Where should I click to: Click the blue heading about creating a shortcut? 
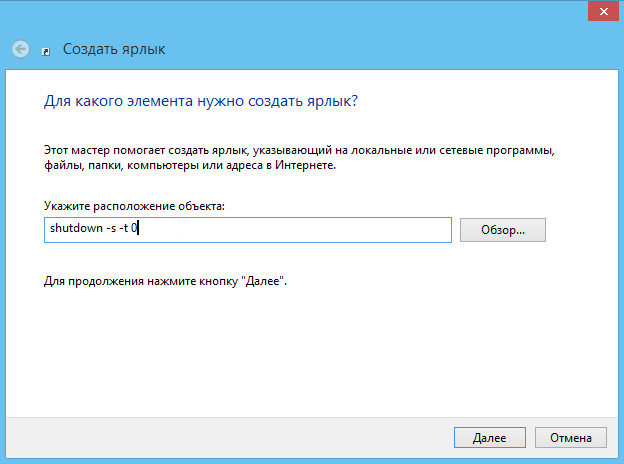(201, 101)
